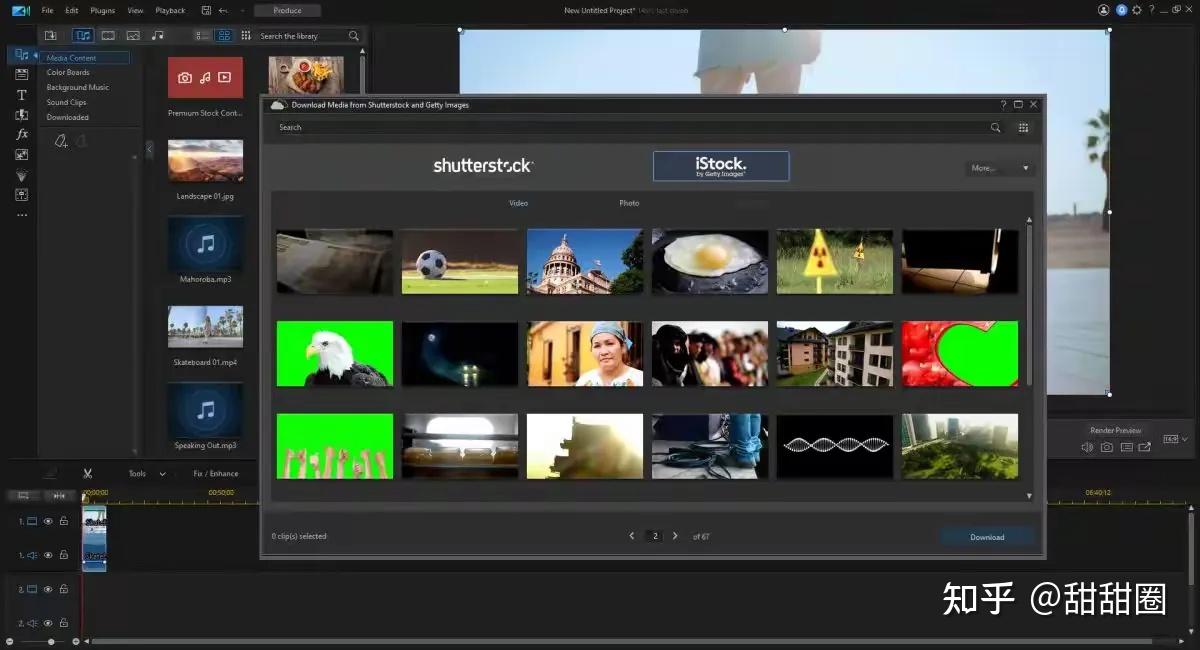Click the Produce button
Image resolution: width=1200 pixels, height=650 pixels.
(287, 10)
